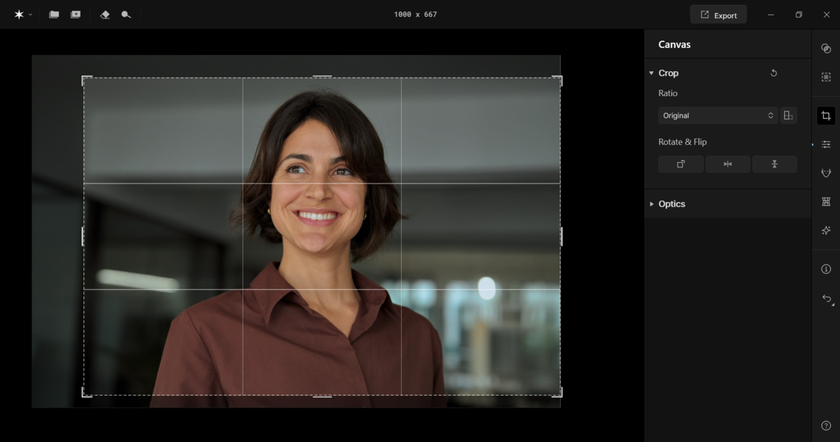Open the Ratio dropdown showing Original

point(717,116)
